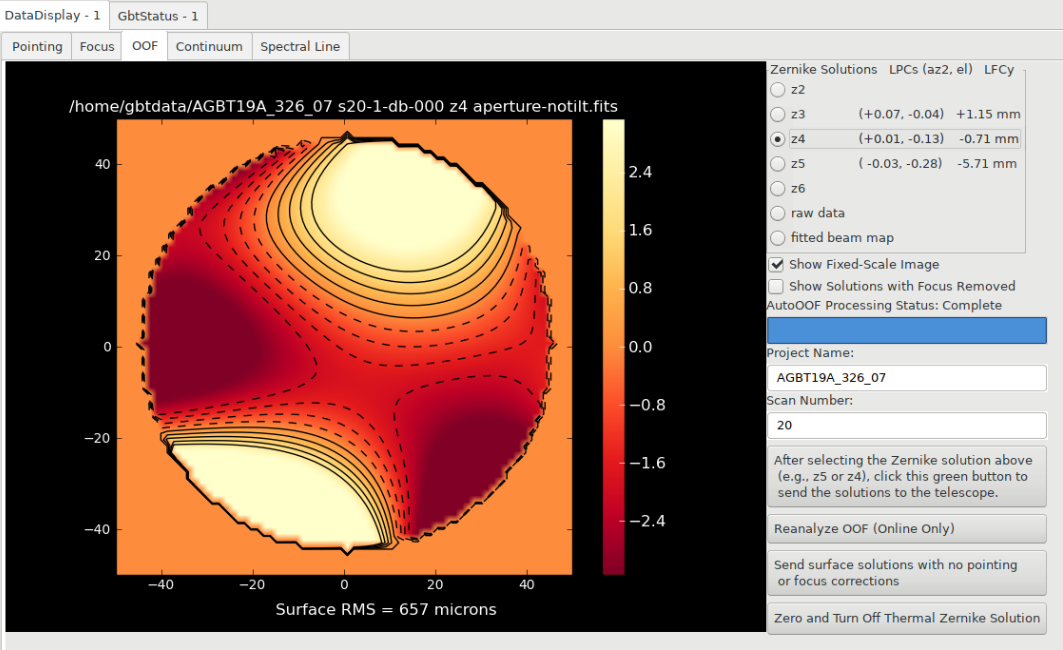Image resolution: width=1063 pixels, height=650 pixels.
Task: Click the z4 LPCs value (+0.01, -0.13)
Action: tap(901, 139)
